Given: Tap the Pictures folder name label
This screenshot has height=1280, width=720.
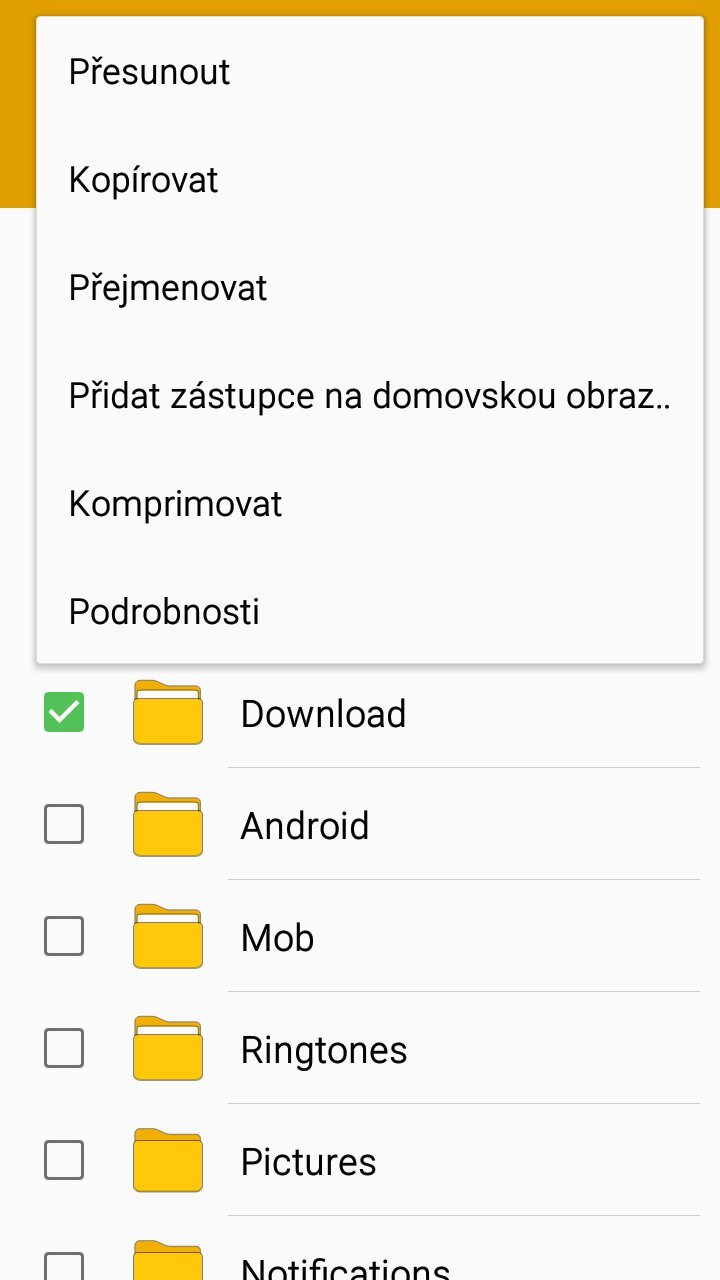Looking at the screenshot, I should [308, 1161].
